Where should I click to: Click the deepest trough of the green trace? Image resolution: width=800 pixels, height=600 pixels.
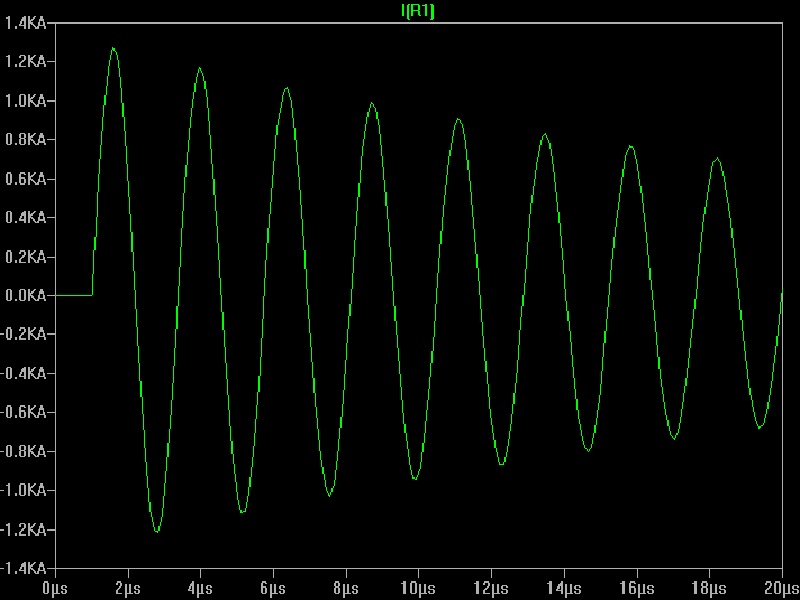pos(157,531)
